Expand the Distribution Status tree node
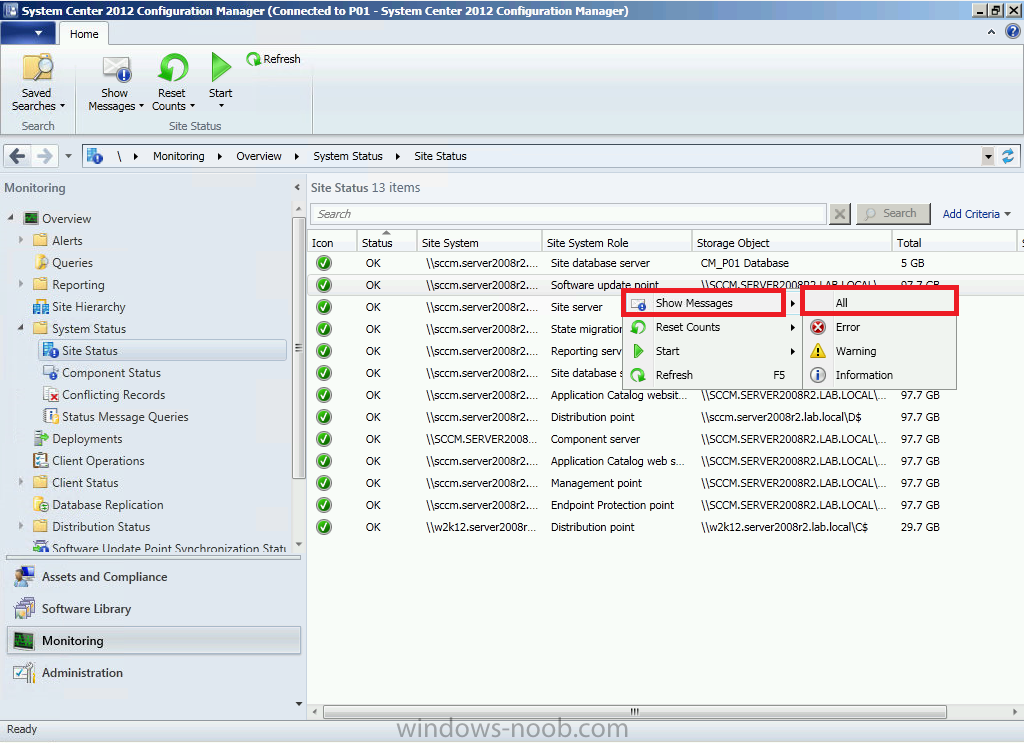 click(x=21, y=526)
